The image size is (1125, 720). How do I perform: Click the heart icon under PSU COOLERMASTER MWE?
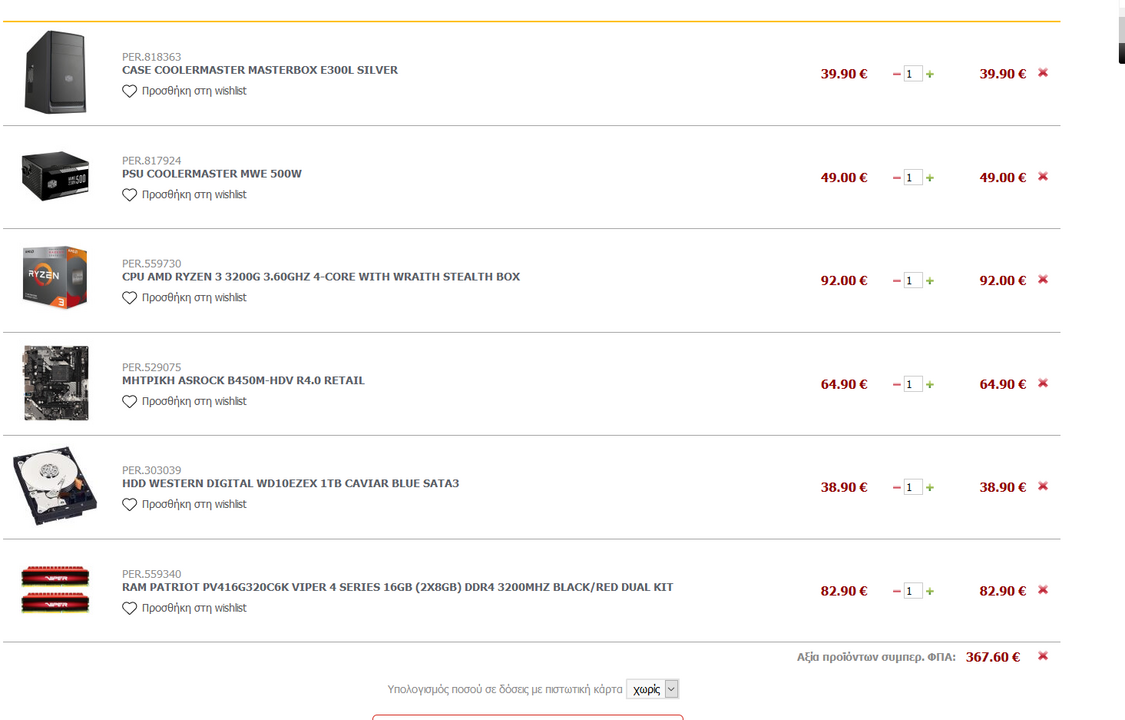[129, 194]
